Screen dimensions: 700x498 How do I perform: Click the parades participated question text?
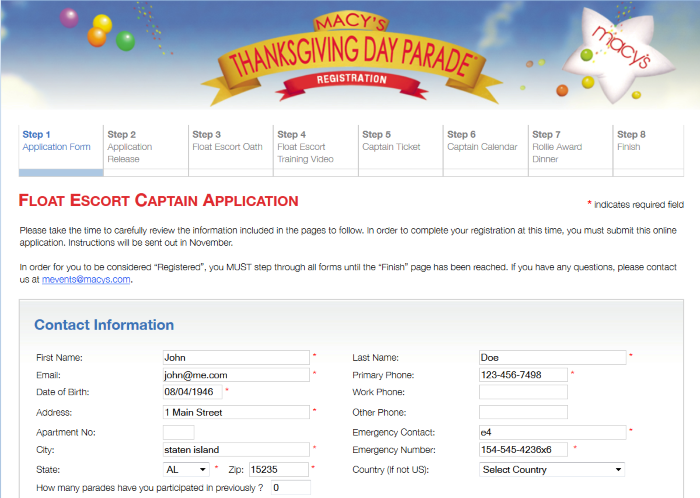(150, 488)
